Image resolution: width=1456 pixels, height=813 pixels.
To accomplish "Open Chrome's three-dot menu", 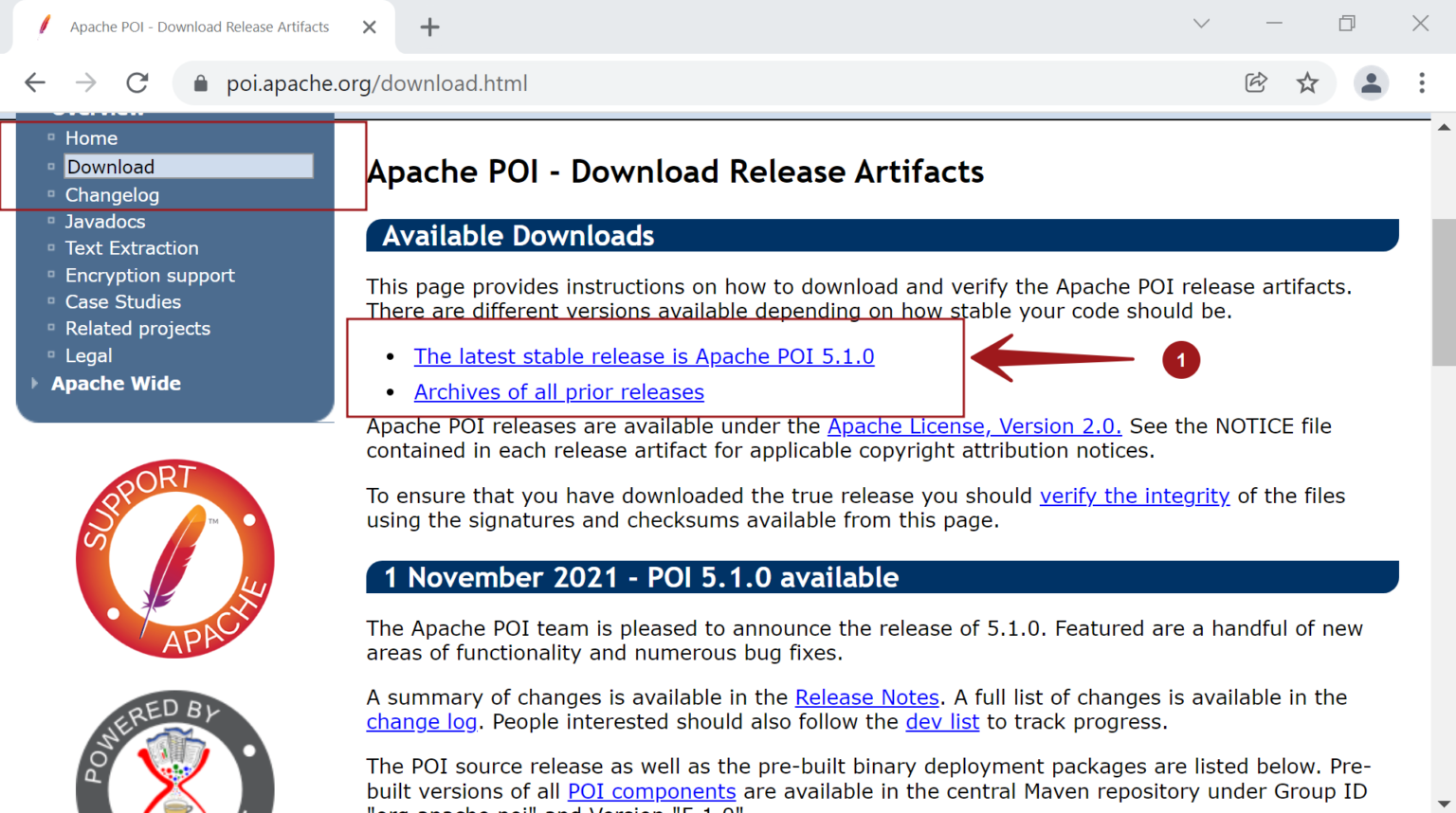I will [1422, 83].
